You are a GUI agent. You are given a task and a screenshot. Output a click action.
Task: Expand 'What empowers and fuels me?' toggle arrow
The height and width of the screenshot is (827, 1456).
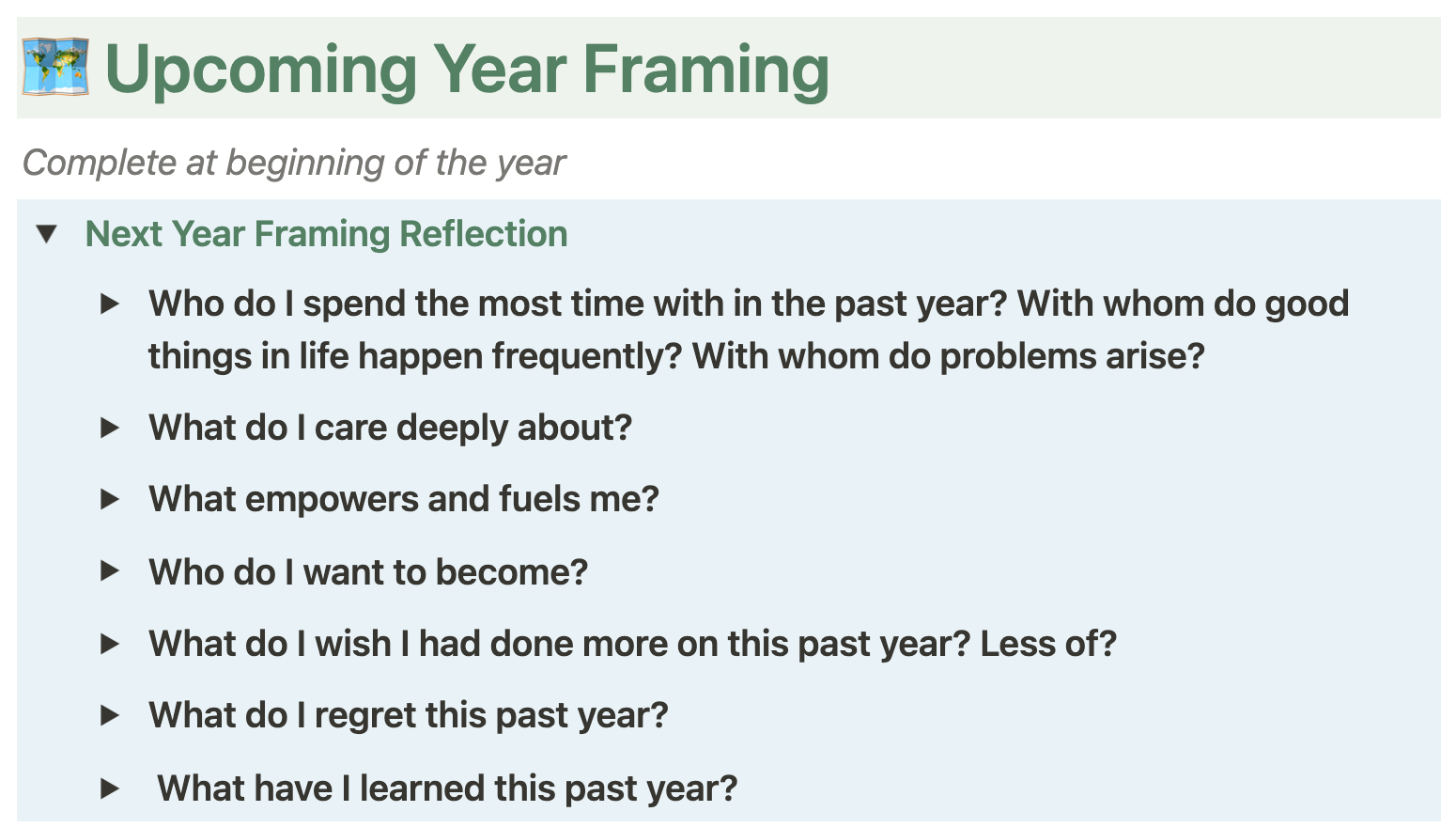point(110,499)
